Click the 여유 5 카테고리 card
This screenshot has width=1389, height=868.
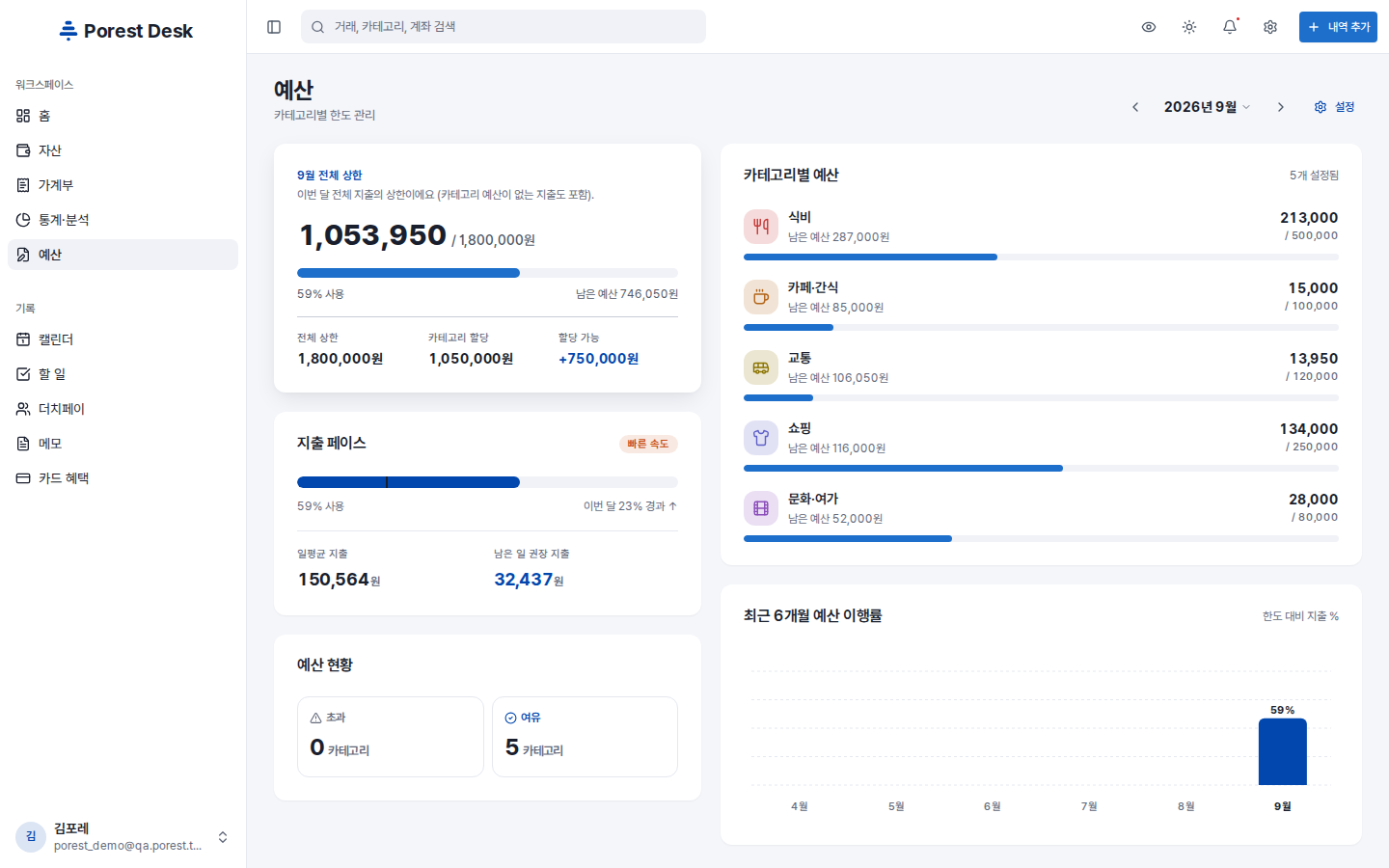point(585,737)
